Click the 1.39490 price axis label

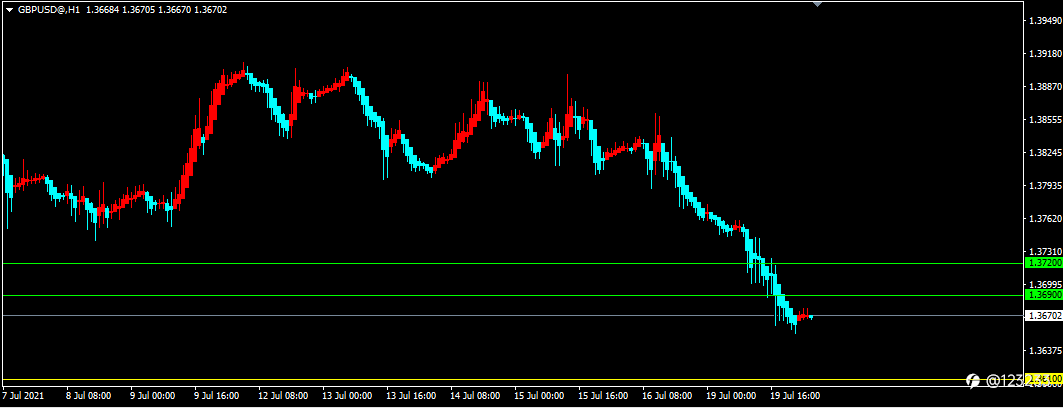1045,21
